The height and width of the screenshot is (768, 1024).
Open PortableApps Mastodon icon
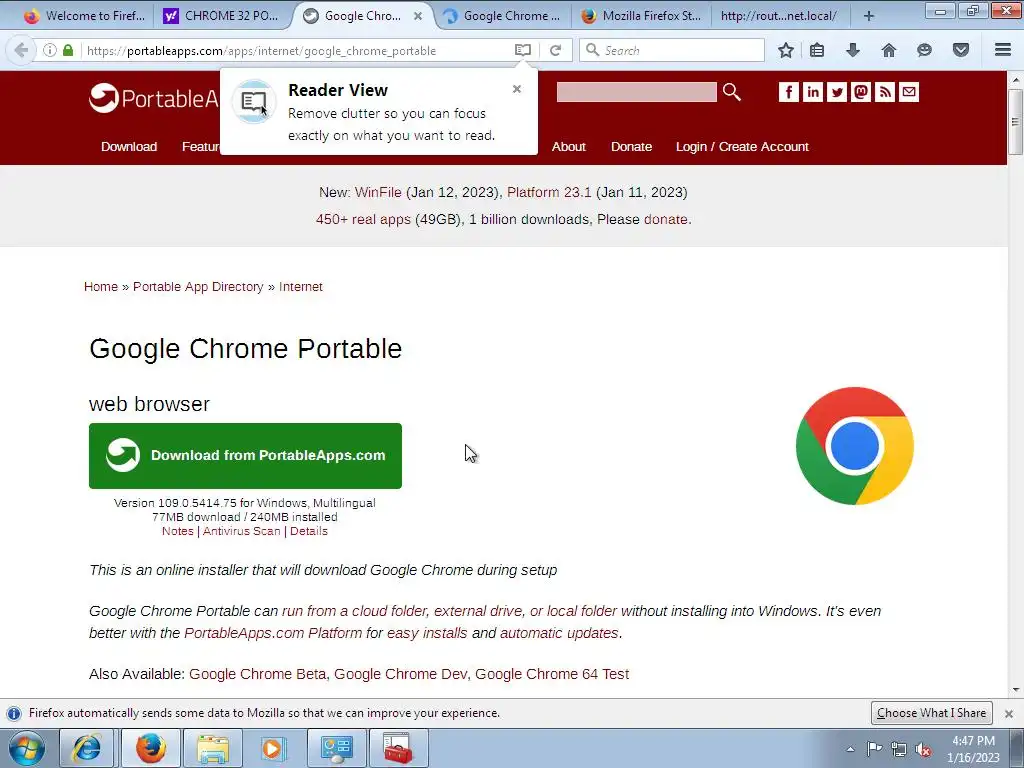(x=861, y=92)
